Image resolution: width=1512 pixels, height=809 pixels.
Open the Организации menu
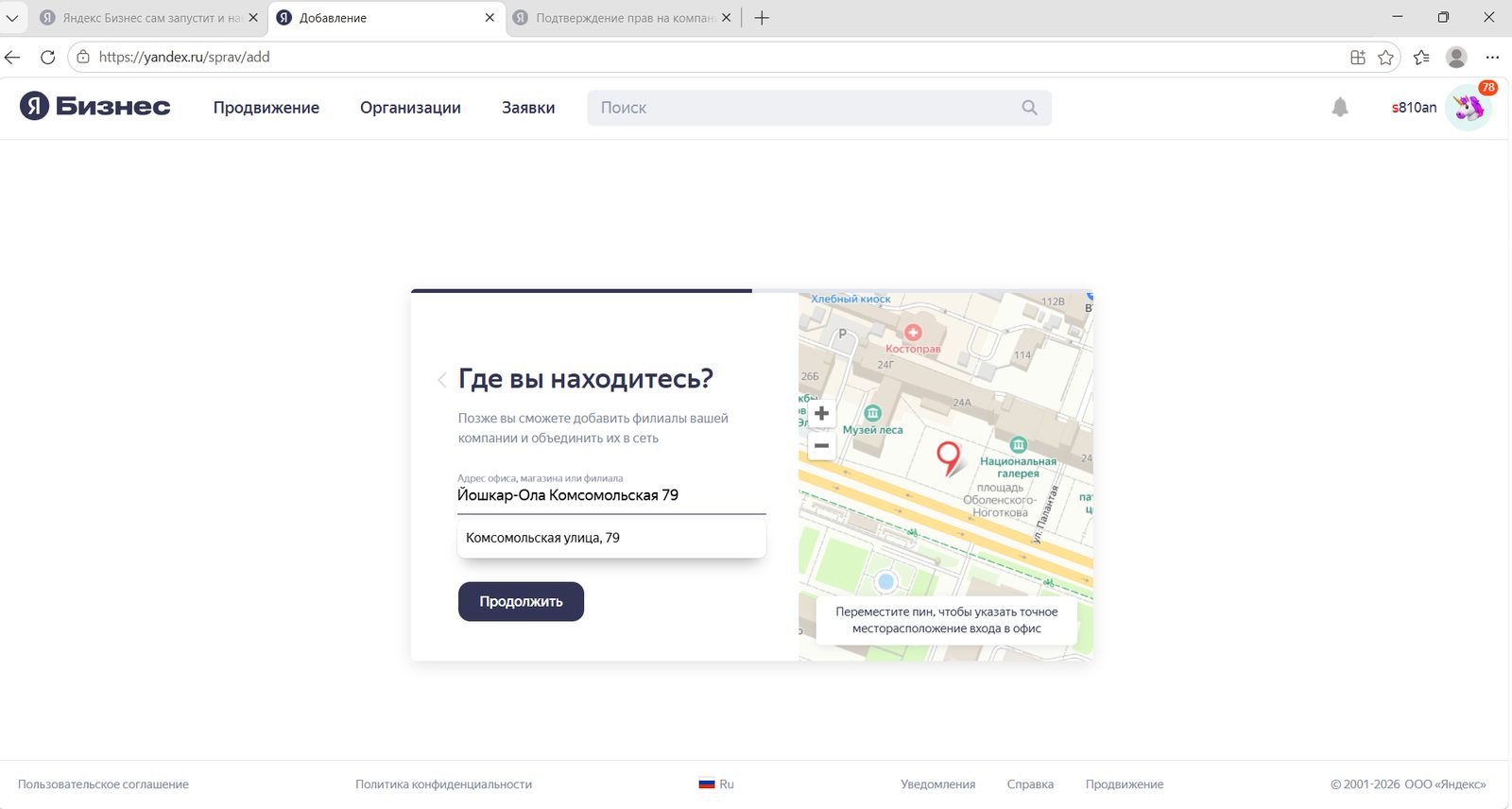(x=410, y=108)
